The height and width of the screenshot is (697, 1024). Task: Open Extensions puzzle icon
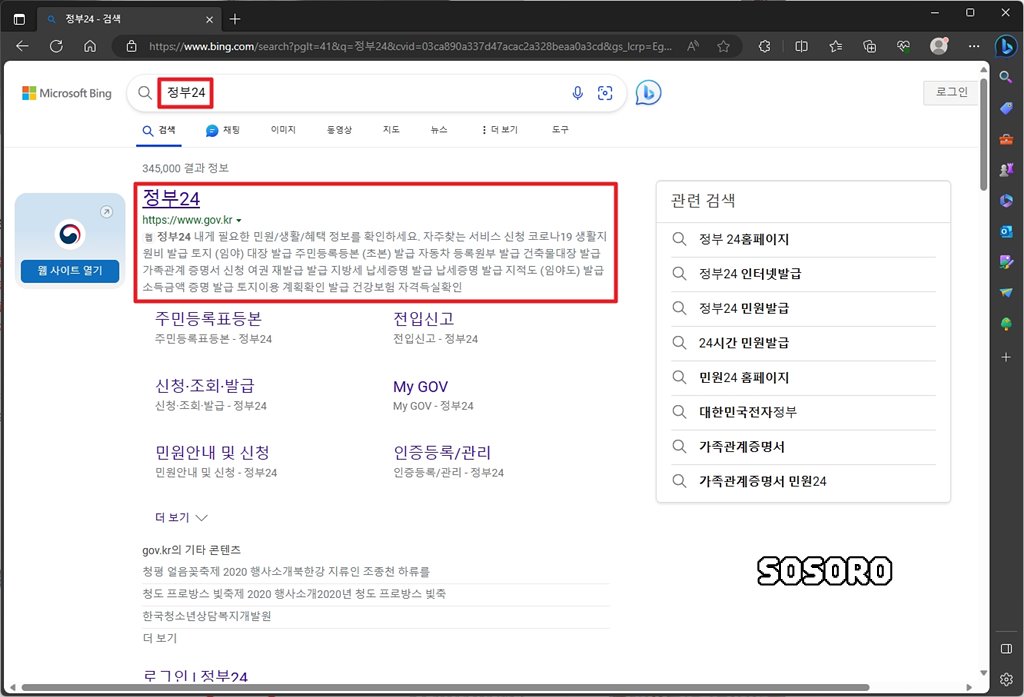[x=764, y=46]
